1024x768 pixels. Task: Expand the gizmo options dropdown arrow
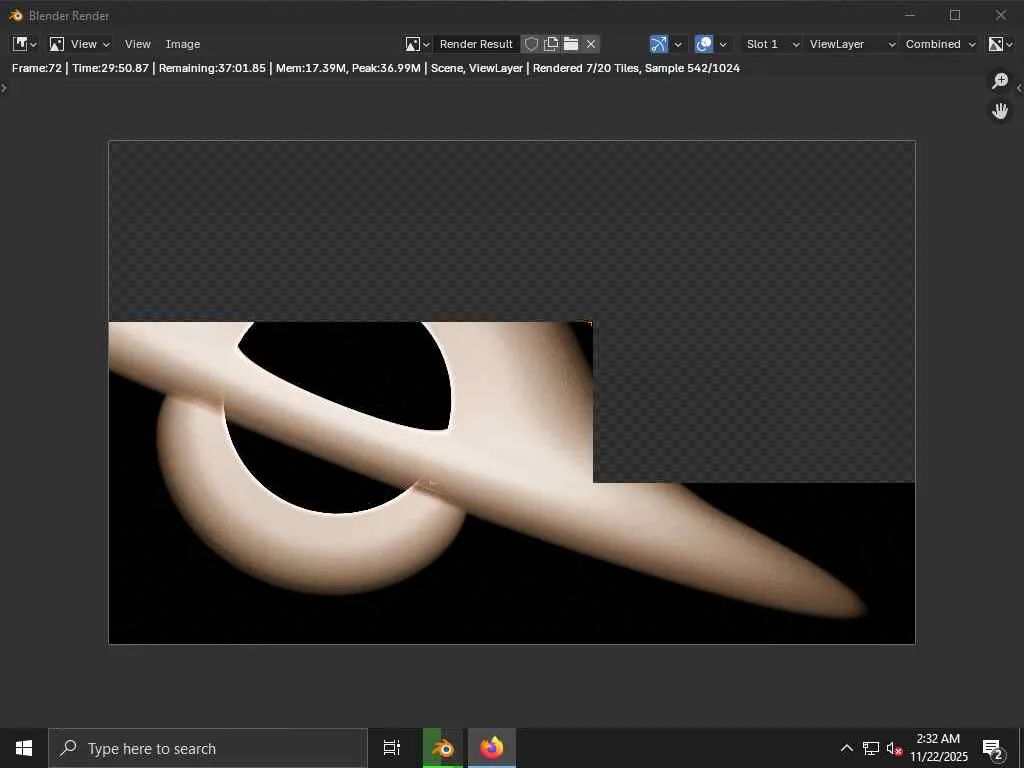678,44
